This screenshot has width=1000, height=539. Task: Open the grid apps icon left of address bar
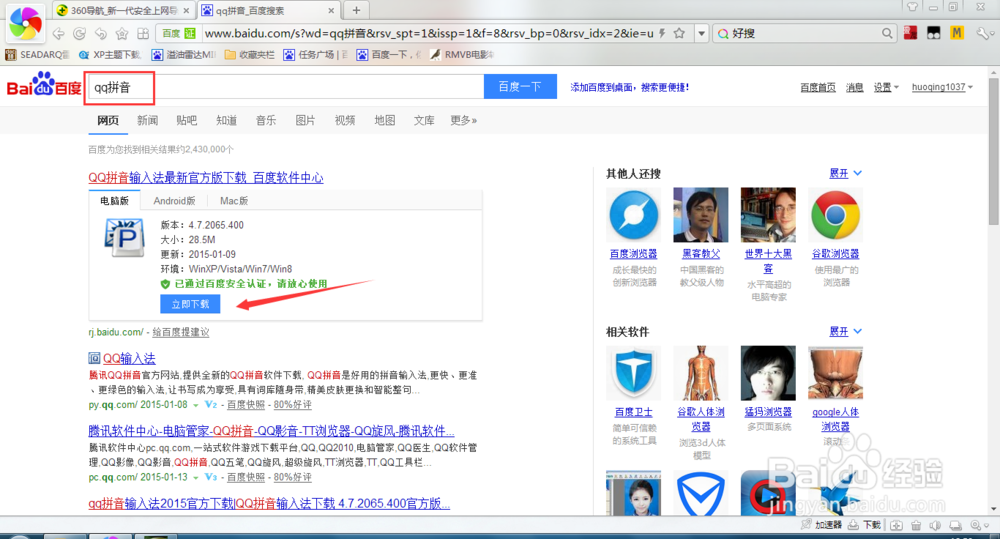click(x=143, y=33)
